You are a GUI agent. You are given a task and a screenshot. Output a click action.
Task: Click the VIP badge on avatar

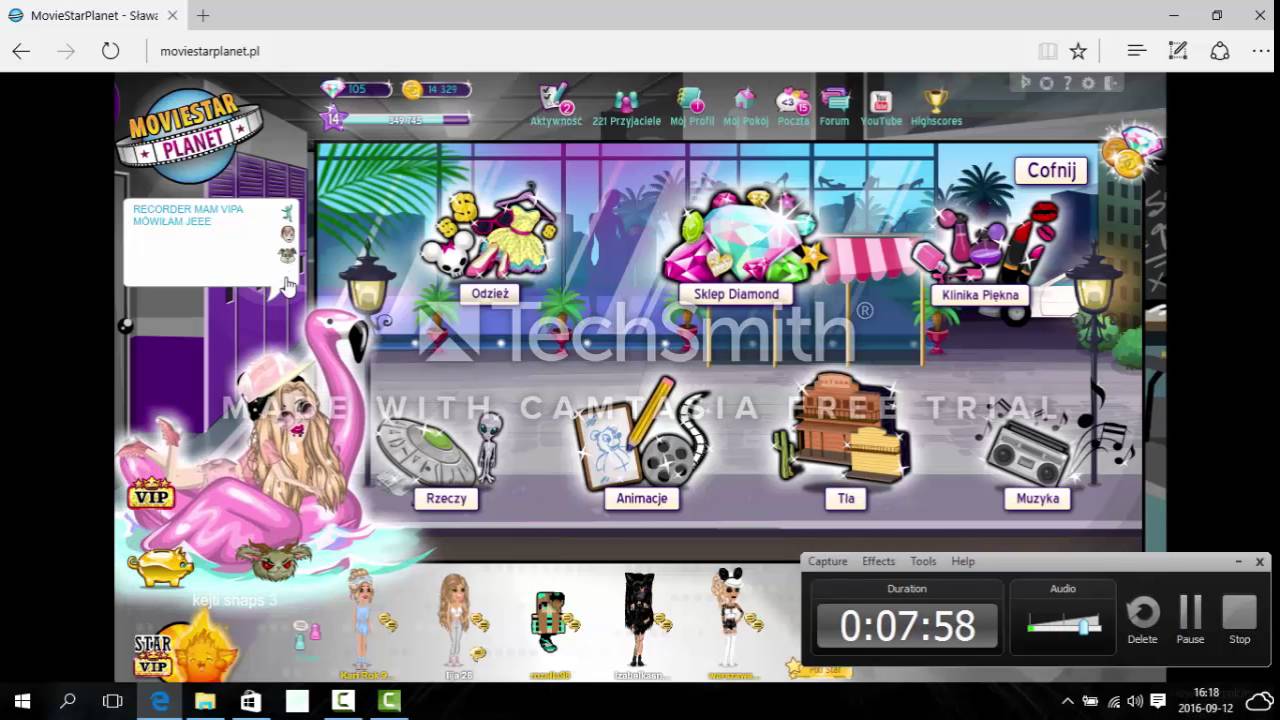pos(151,493)
